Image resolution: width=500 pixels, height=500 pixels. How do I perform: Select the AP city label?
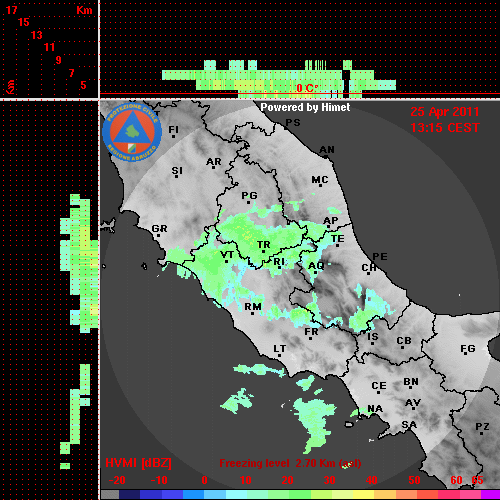point(331,220)
